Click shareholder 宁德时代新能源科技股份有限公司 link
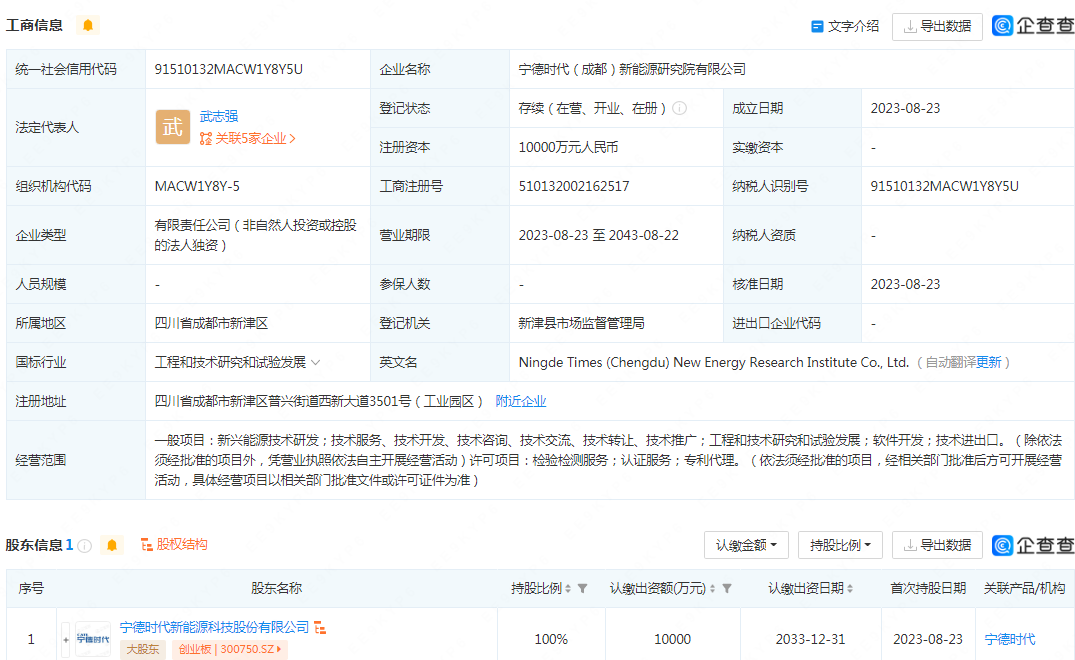1075x660 pixels. coord(216,628)
